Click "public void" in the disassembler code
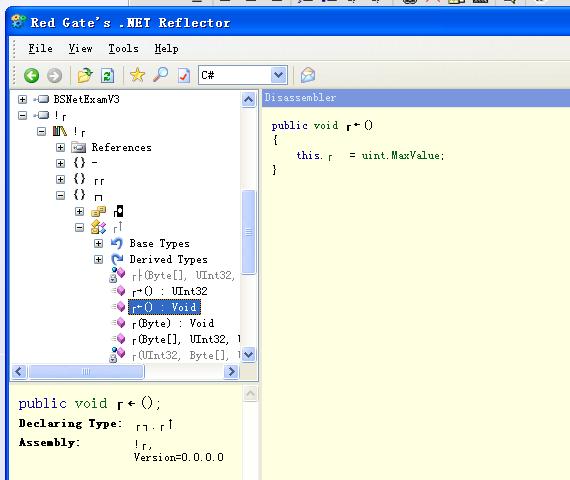The height and width of the screenshot is (480, 570). coord(305,126)
